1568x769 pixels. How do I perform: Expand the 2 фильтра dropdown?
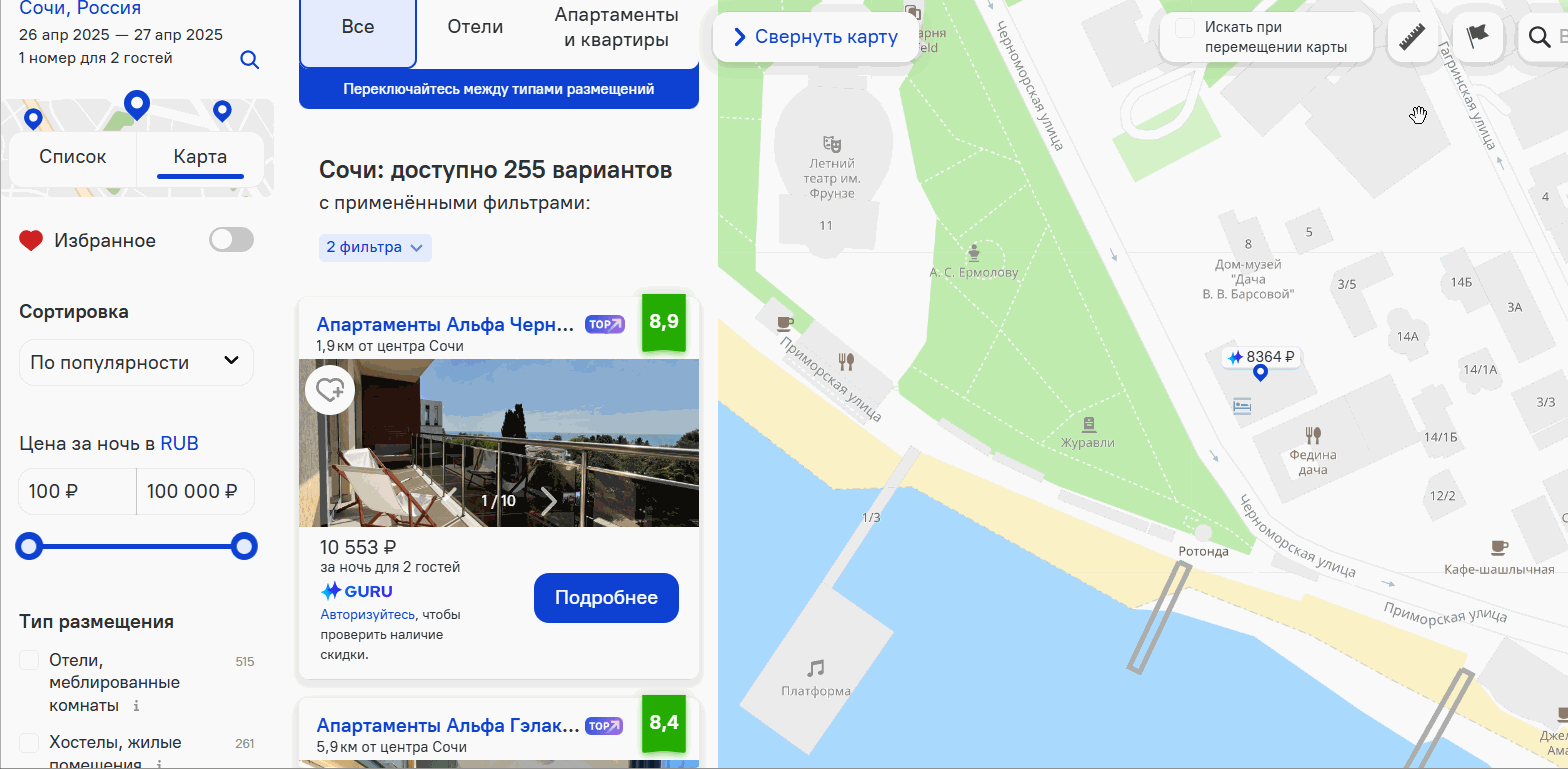pyautogui.click(x=375, y=247)
